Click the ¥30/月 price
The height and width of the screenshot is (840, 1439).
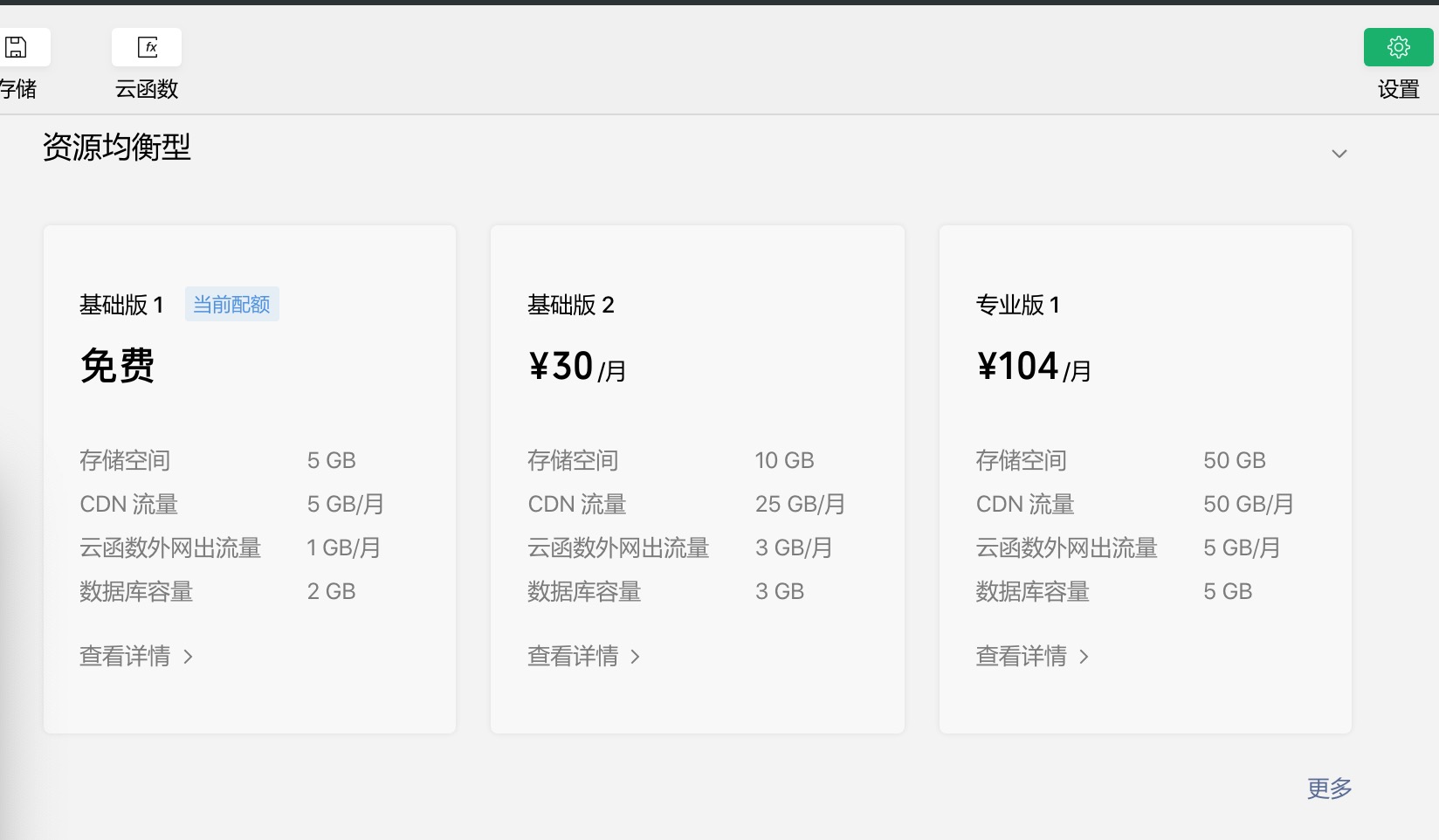click(577, 367)
